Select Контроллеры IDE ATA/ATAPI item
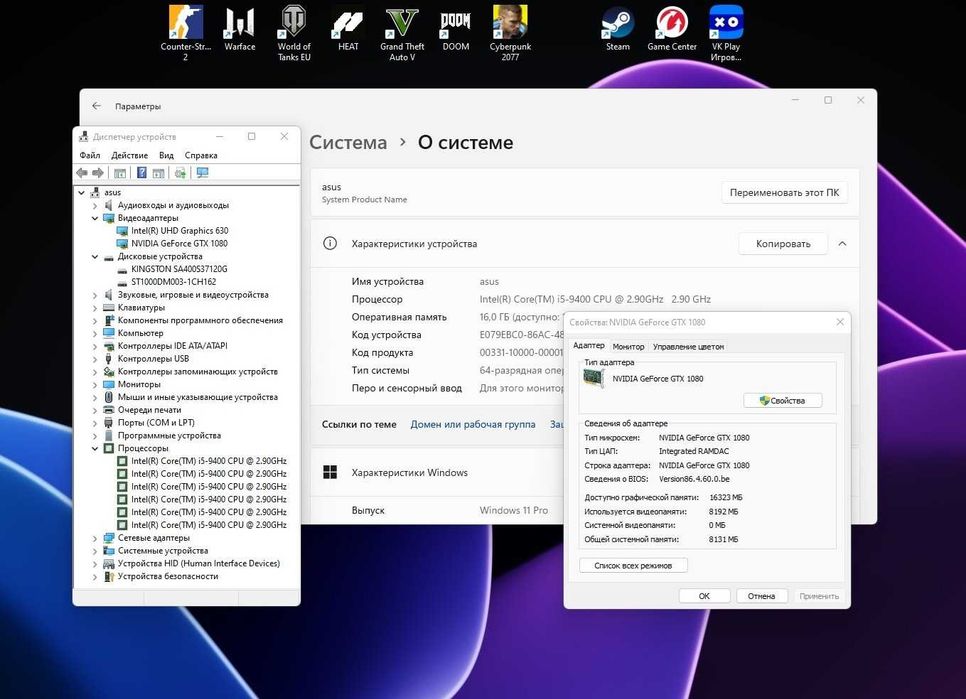The image size is (966, 699). (172, 346)
